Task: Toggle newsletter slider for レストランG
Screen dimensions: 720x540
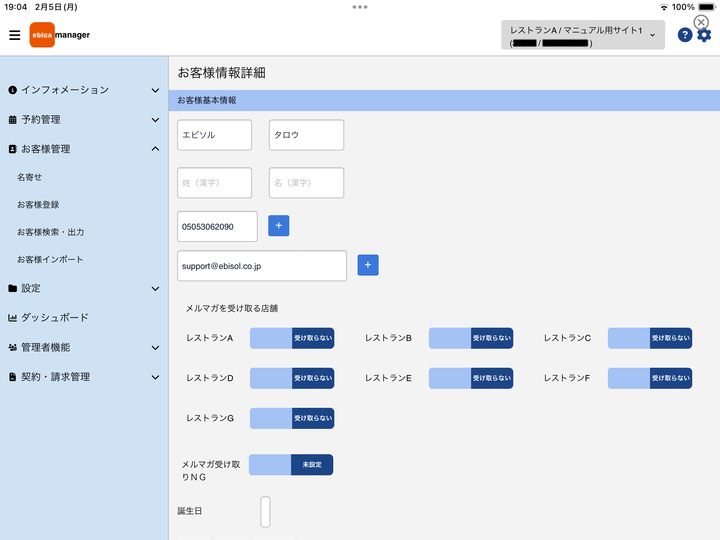Action: [292, 418]
